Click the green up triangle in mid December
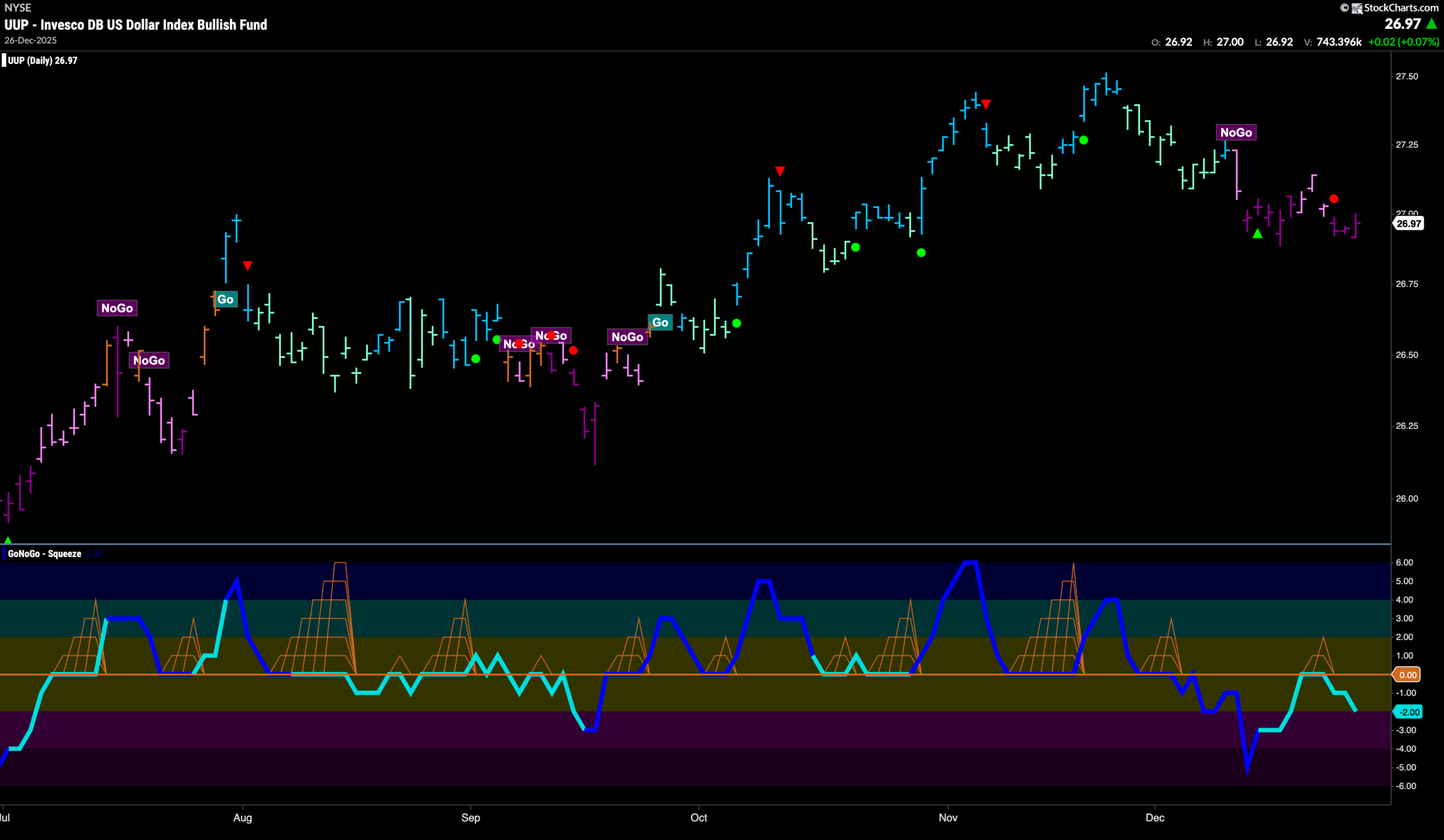This screenshot has height=840, width=1444. point(1257,233)
